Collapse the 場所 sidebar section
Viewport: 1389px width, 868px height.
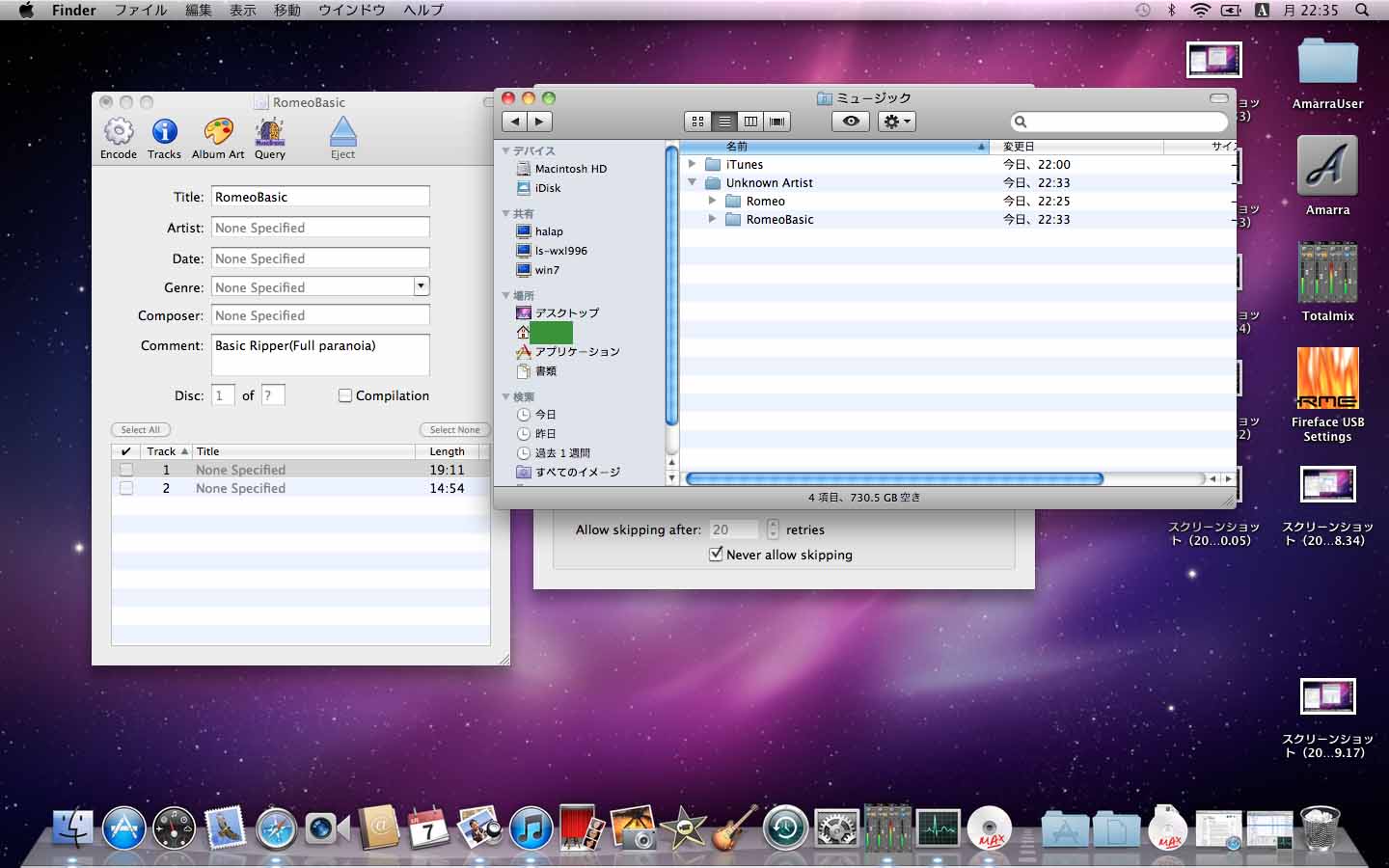[506, 295]
